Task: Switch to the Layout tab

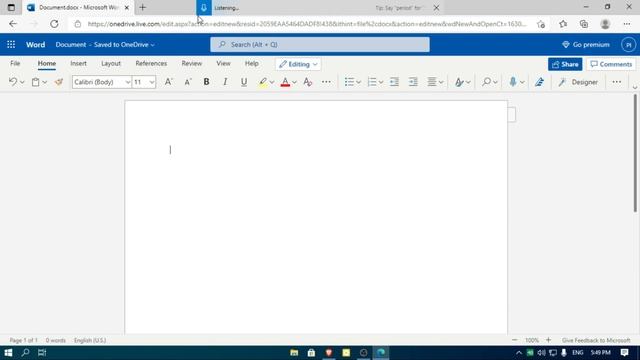Action: point(111,64)
